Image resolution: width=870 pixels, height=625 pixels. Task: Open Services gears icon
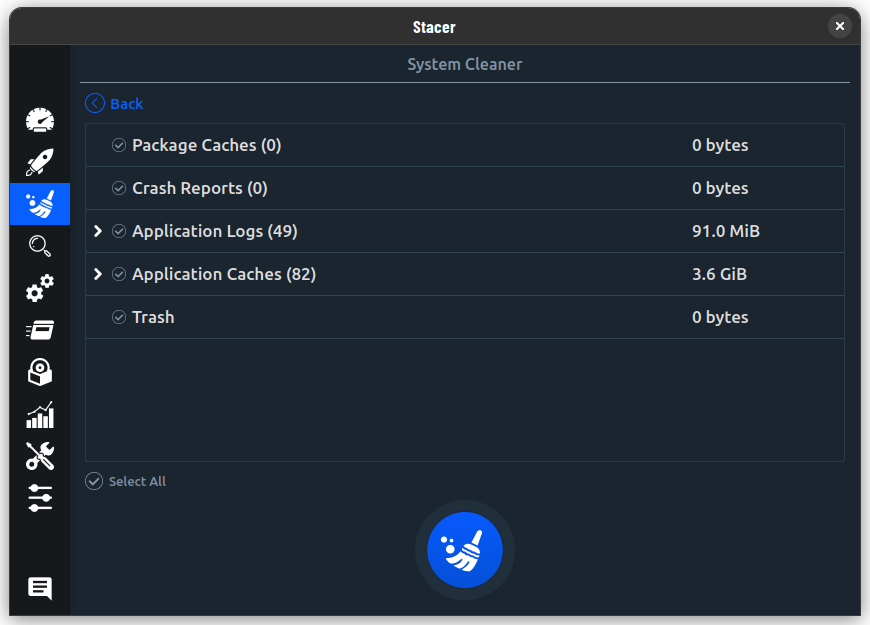pos(40,288)
